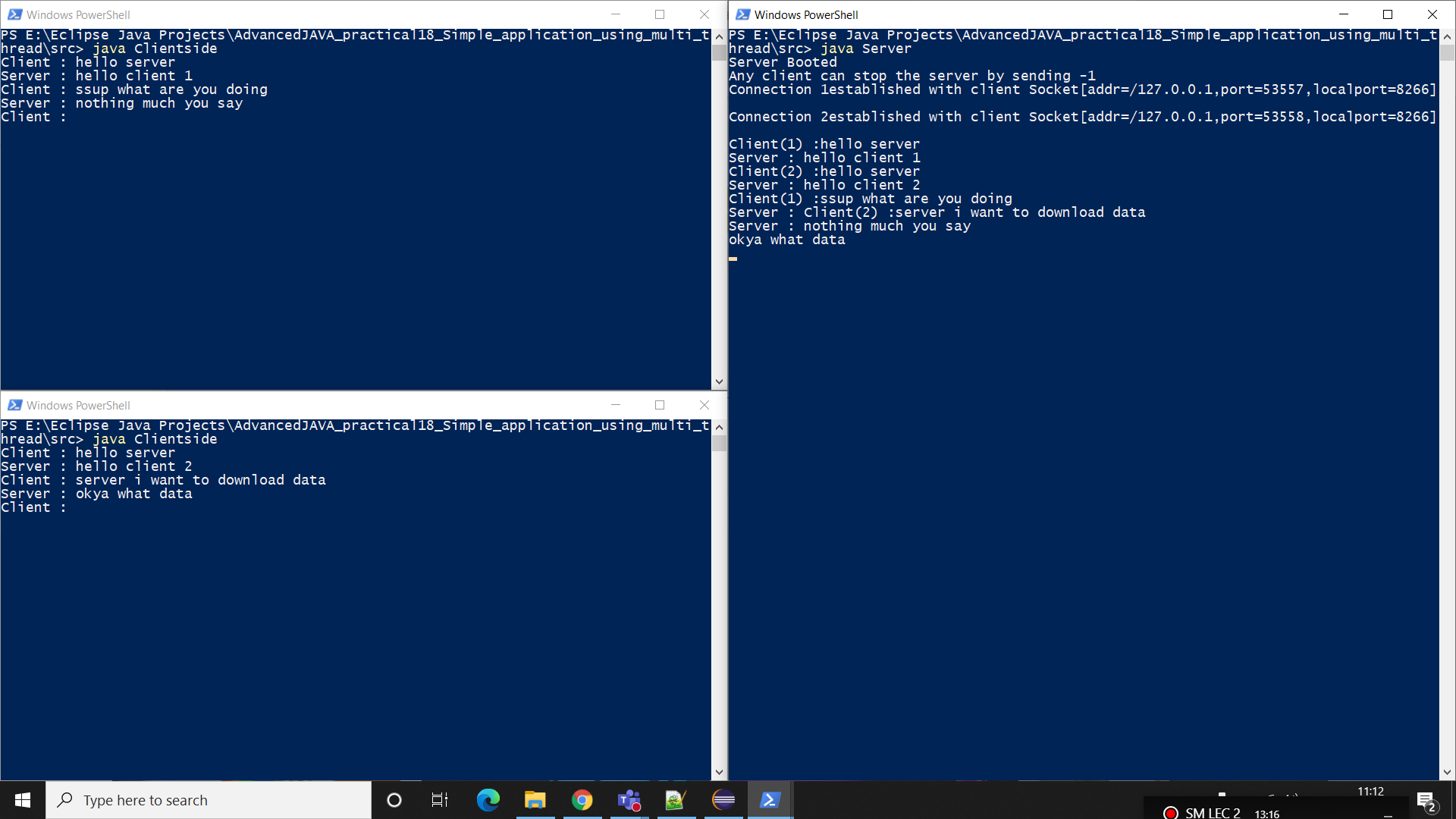Open the Eclipse IDE taskbar icon
Viewport: 1456px width, 819px height.
coord(723,800)
